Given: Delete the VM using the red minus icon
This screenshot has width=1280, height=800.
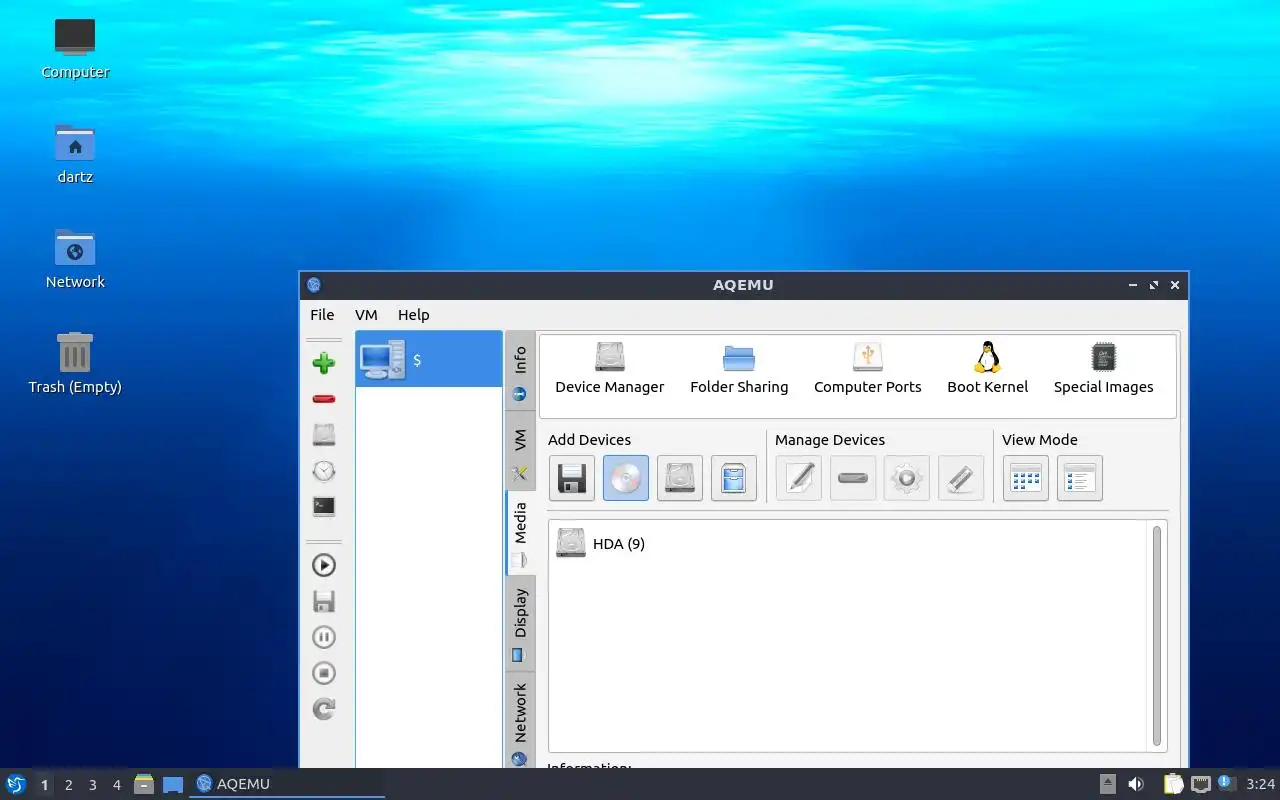Looking at the screenshot, I should 323,399.
